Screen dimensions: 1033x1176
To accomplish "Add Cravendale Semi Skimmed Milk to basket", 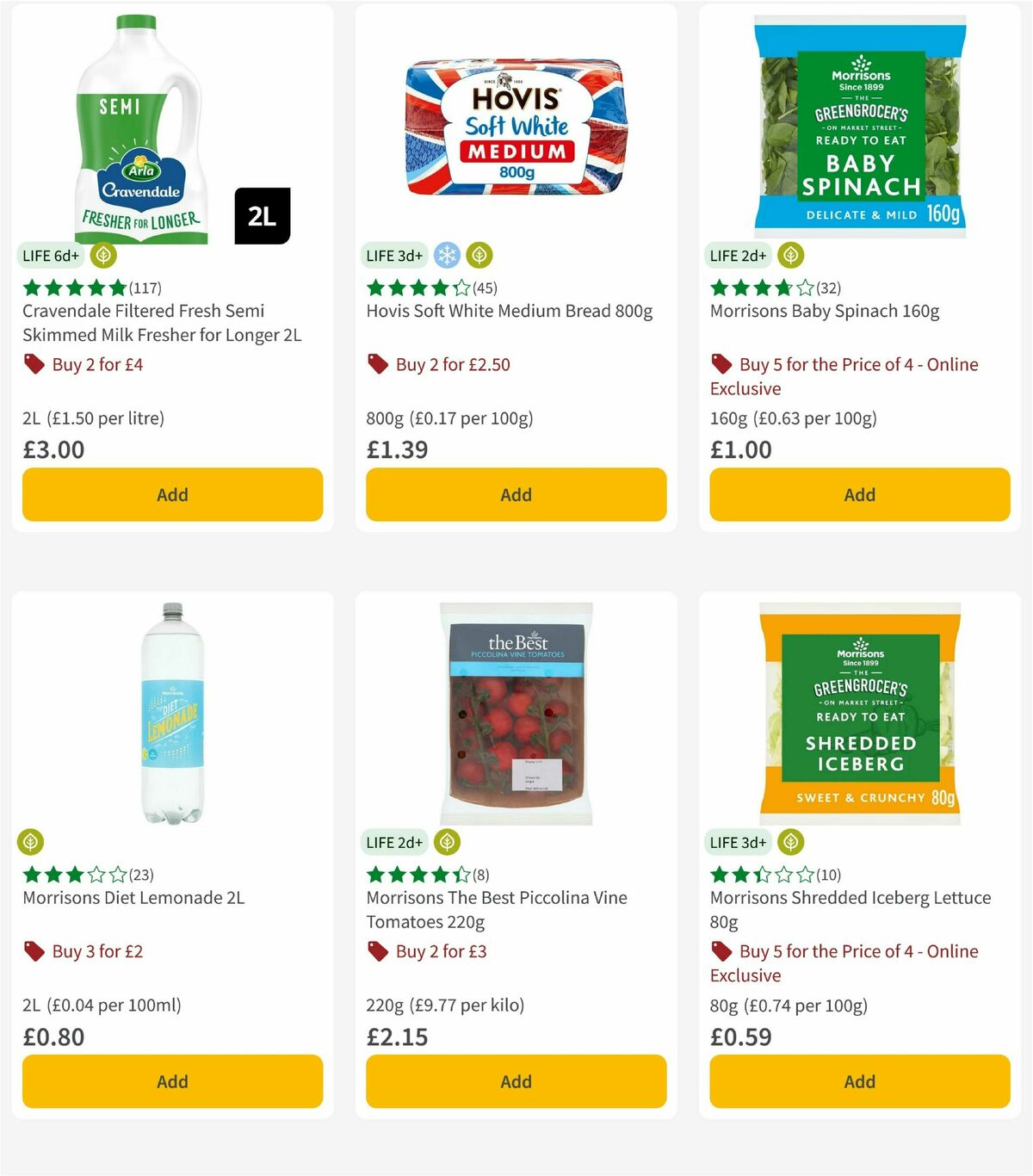I will pos(172,494).
